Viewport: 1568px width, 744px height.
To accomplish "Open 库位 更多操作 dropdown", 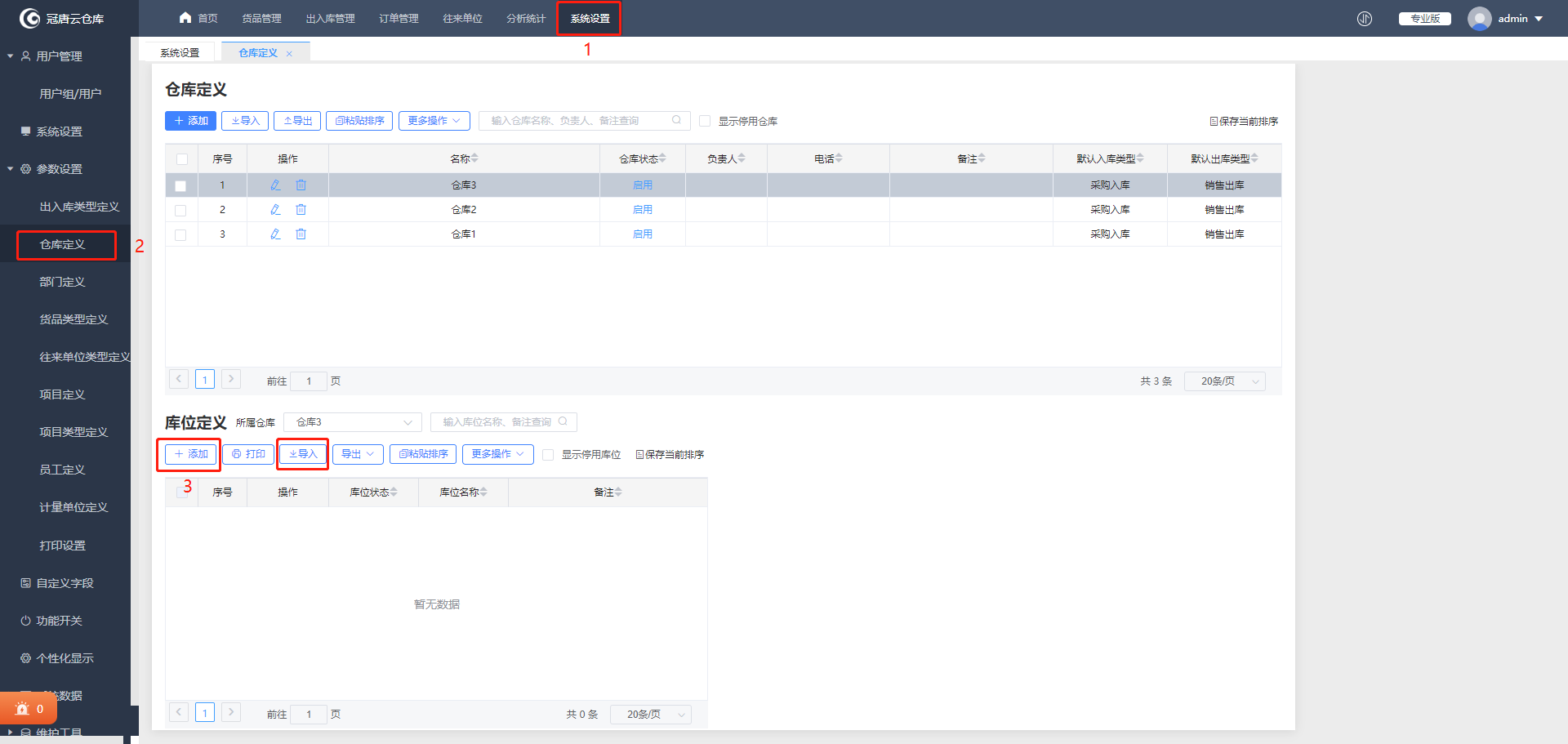I will [x=498, y=454].
